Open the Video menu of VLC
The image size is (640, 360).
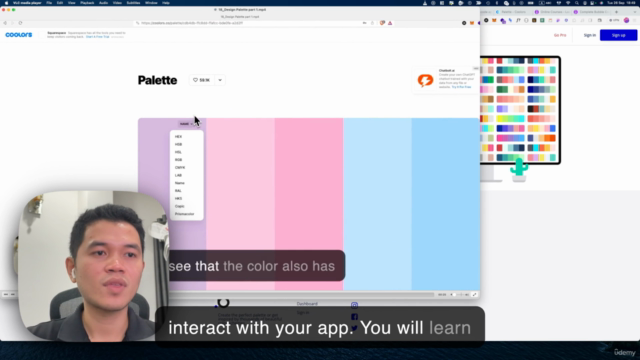117,3
